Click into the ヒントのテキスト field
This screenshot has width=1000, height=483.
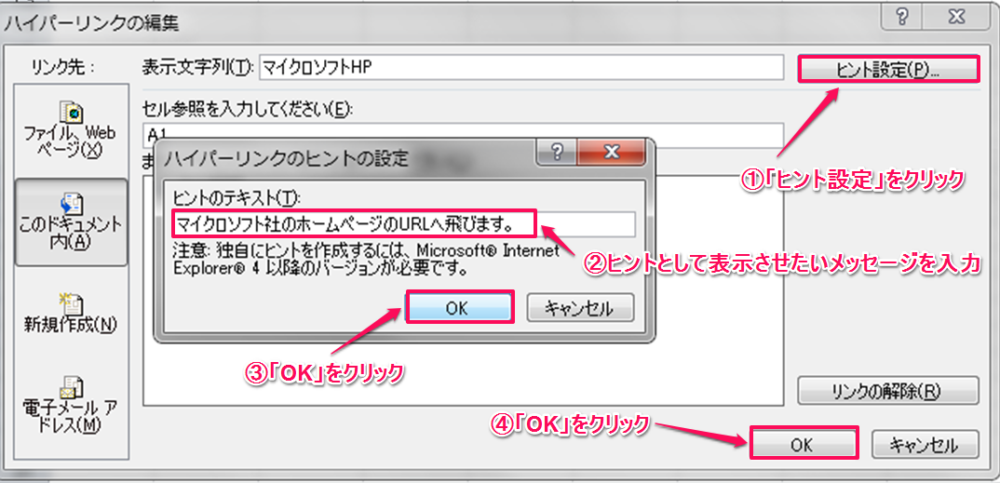[402, 225]
